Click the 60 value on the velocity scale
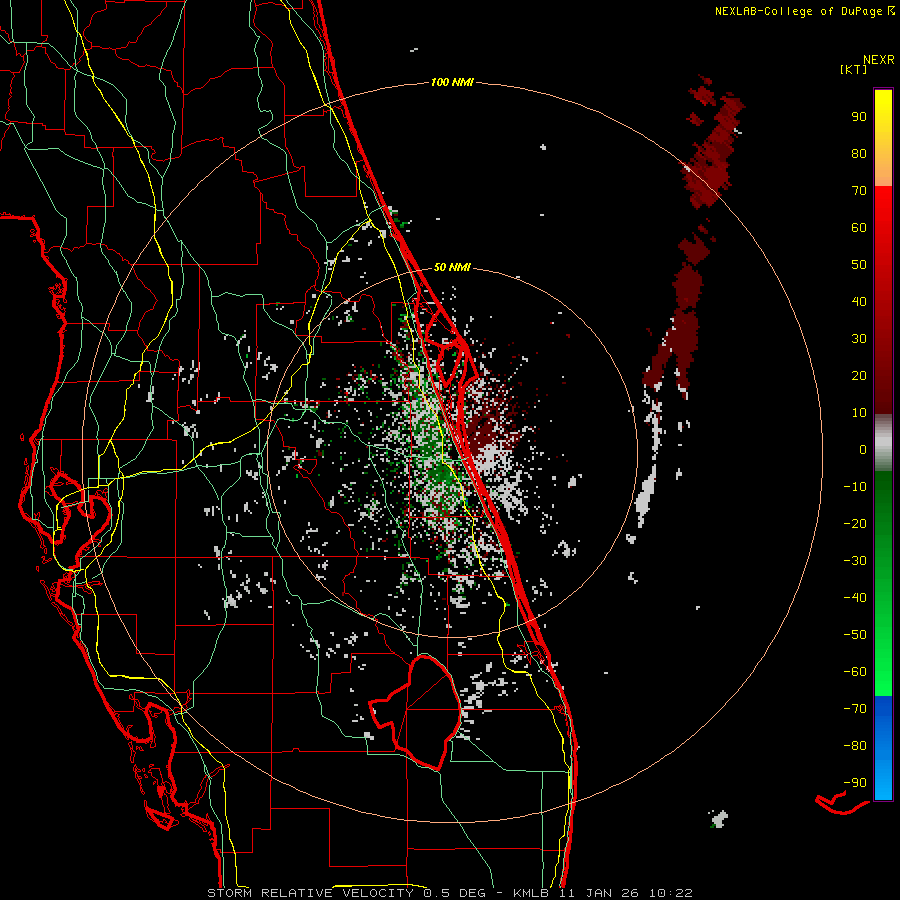Viewport: 900px width, 900px height. point(859,227)
